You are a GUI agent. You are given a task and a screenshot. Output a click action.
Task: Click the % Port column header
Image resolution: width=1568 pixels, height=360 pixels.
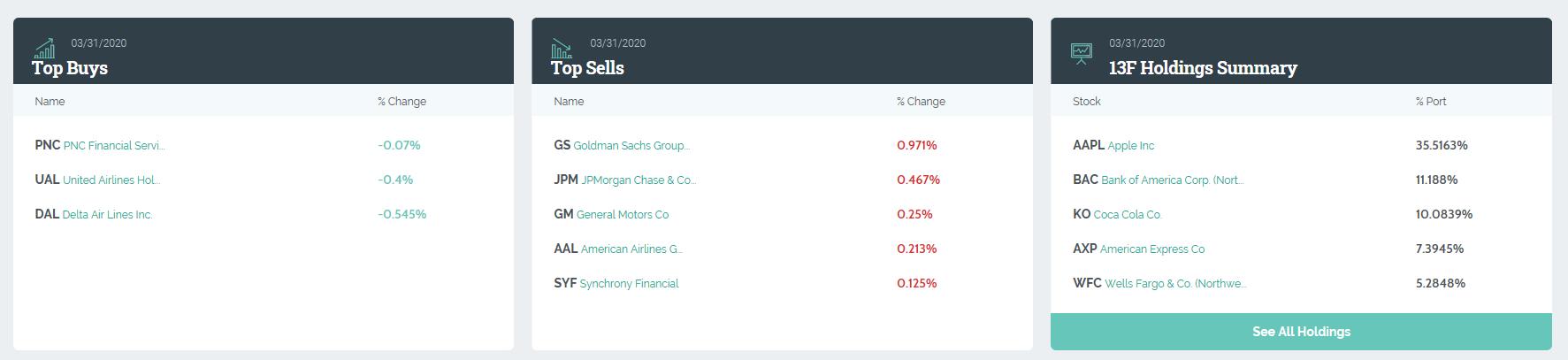1431,102
